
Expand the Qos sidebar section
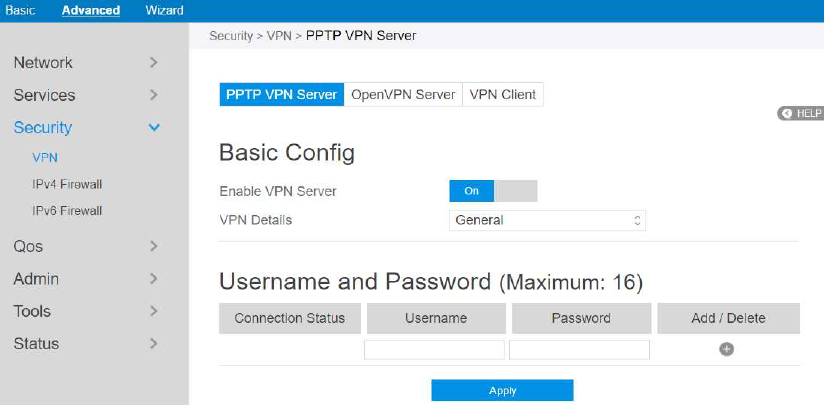85,246
